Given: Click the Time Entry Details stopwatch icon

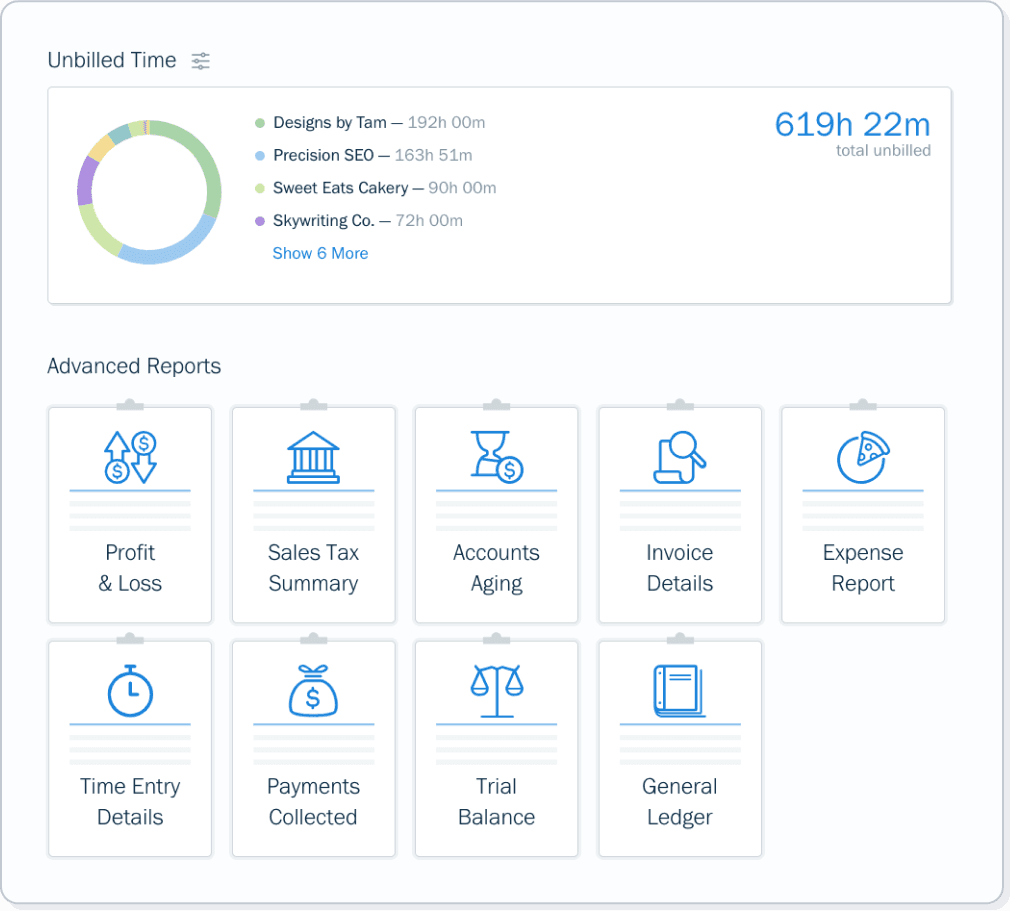Looking at the screenshot, I should click(130, 690).
